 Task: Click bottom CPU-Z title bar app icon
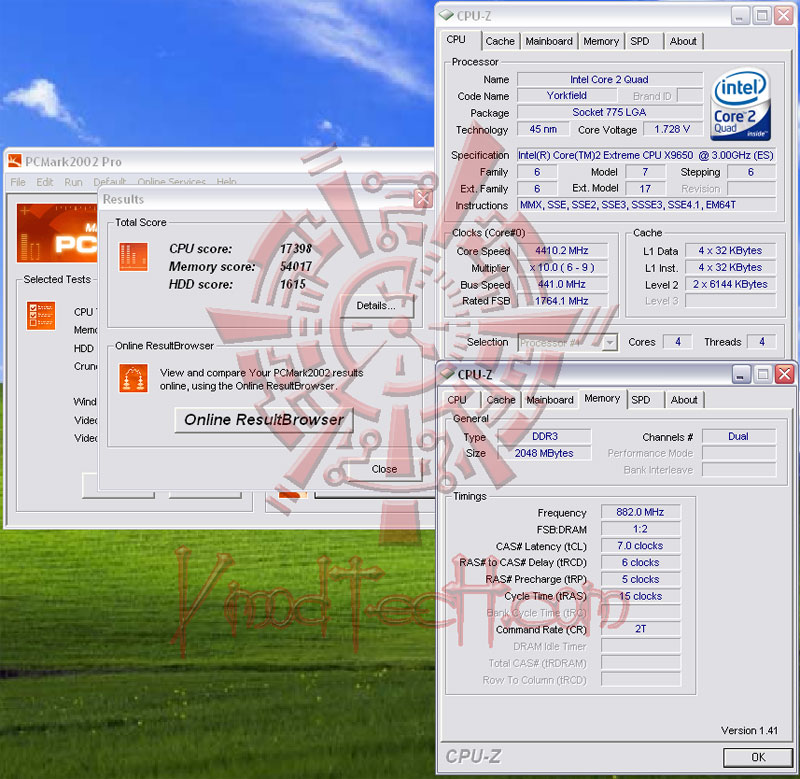pyautogui.click(x=447, y=374)
